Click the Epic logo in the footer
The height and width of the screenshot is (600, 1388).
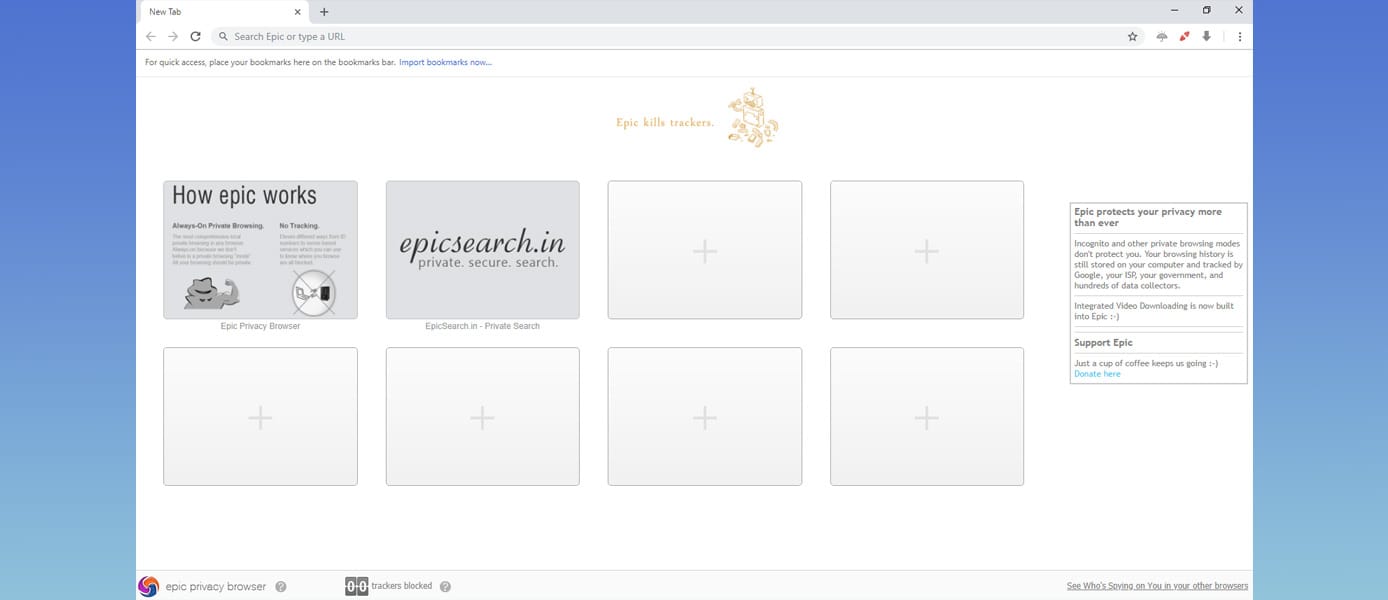click(148, 586)
